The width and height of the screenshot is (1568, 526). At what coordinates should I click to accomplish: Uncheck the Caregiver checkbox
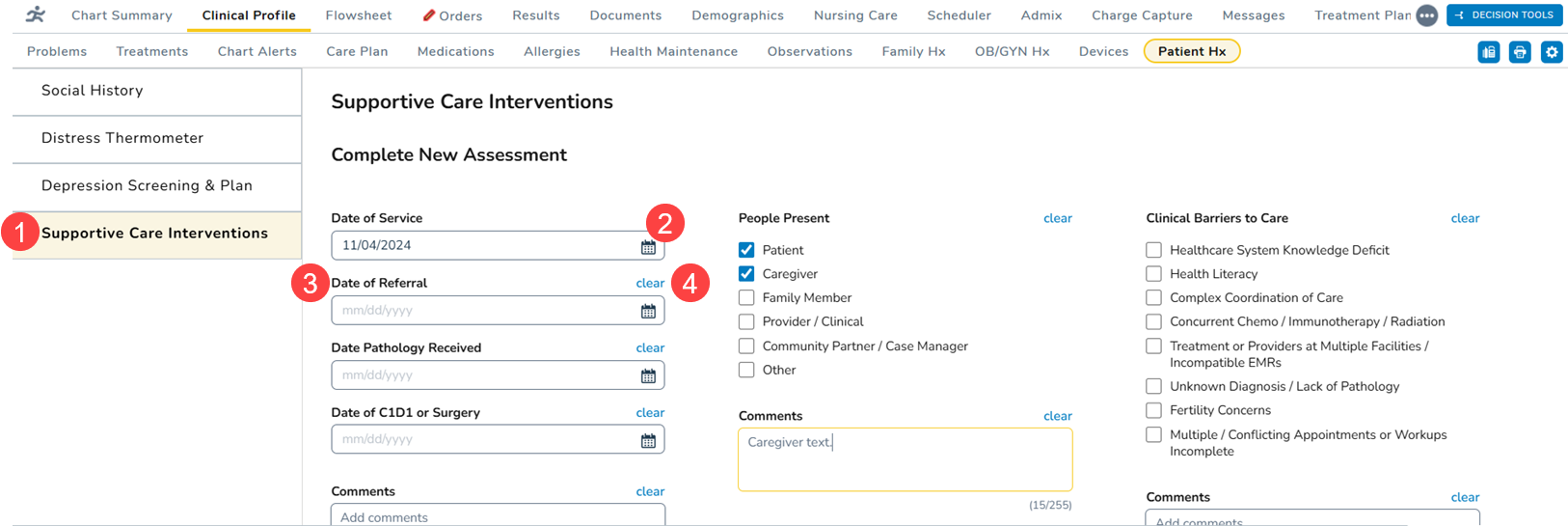pos(746,274)
